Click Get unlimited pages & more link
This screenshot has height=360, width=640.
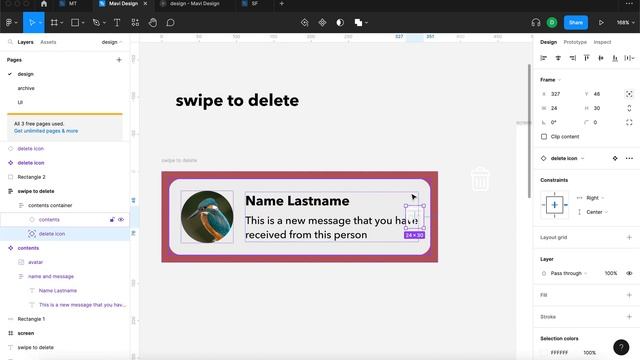pyautogui.click(x=46, y=131)
